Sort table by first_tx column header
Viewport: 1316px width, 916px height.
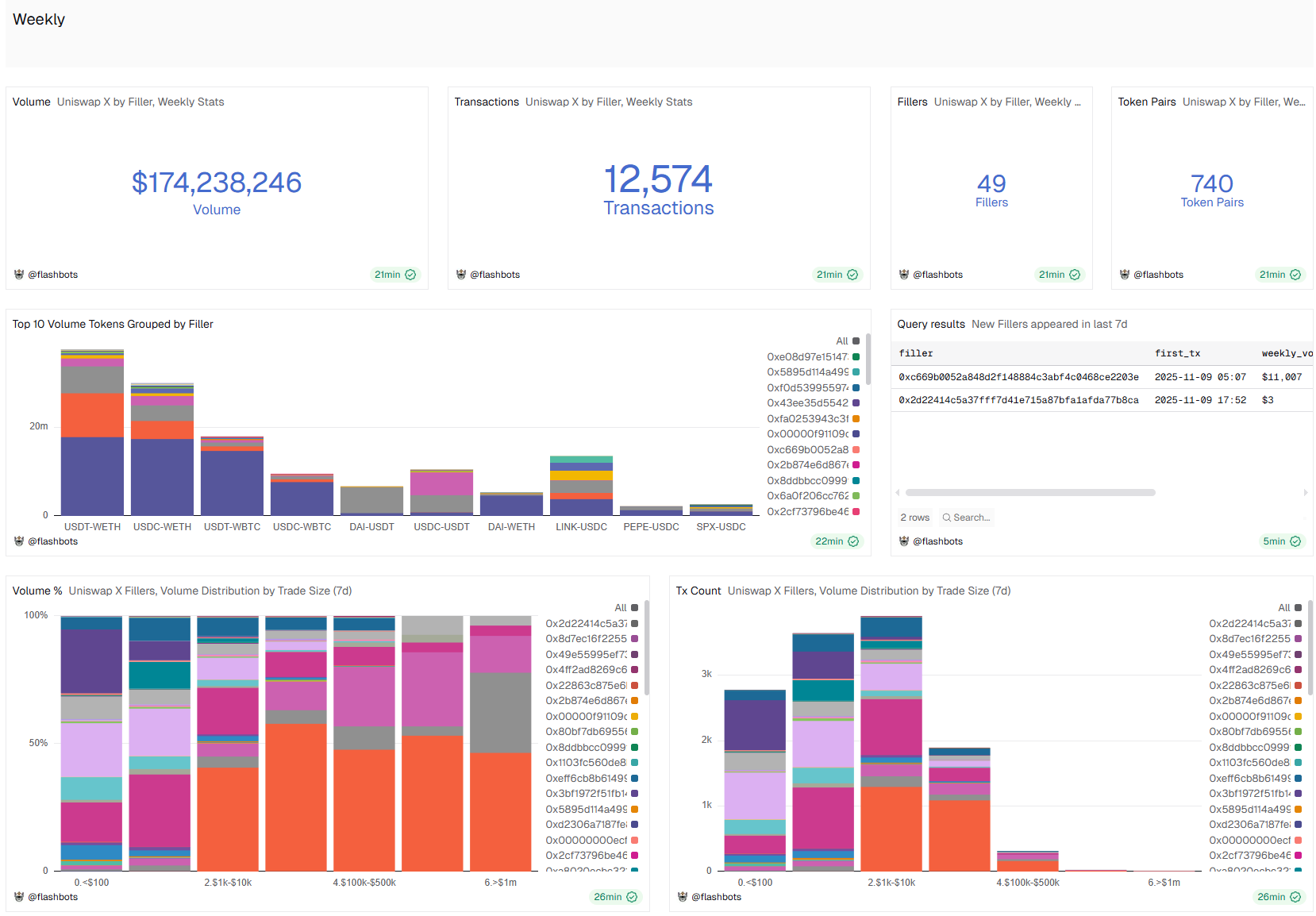(x=1176, y=353)
